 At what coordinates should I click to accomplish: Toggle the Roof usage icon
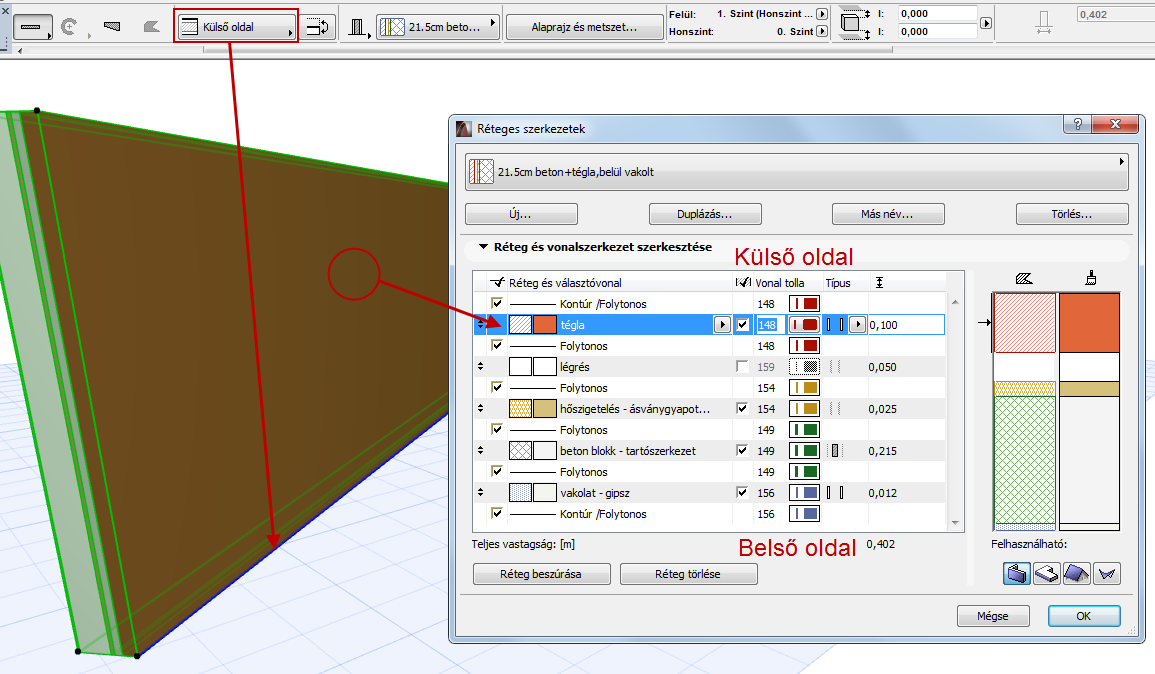click(1077, 574)
